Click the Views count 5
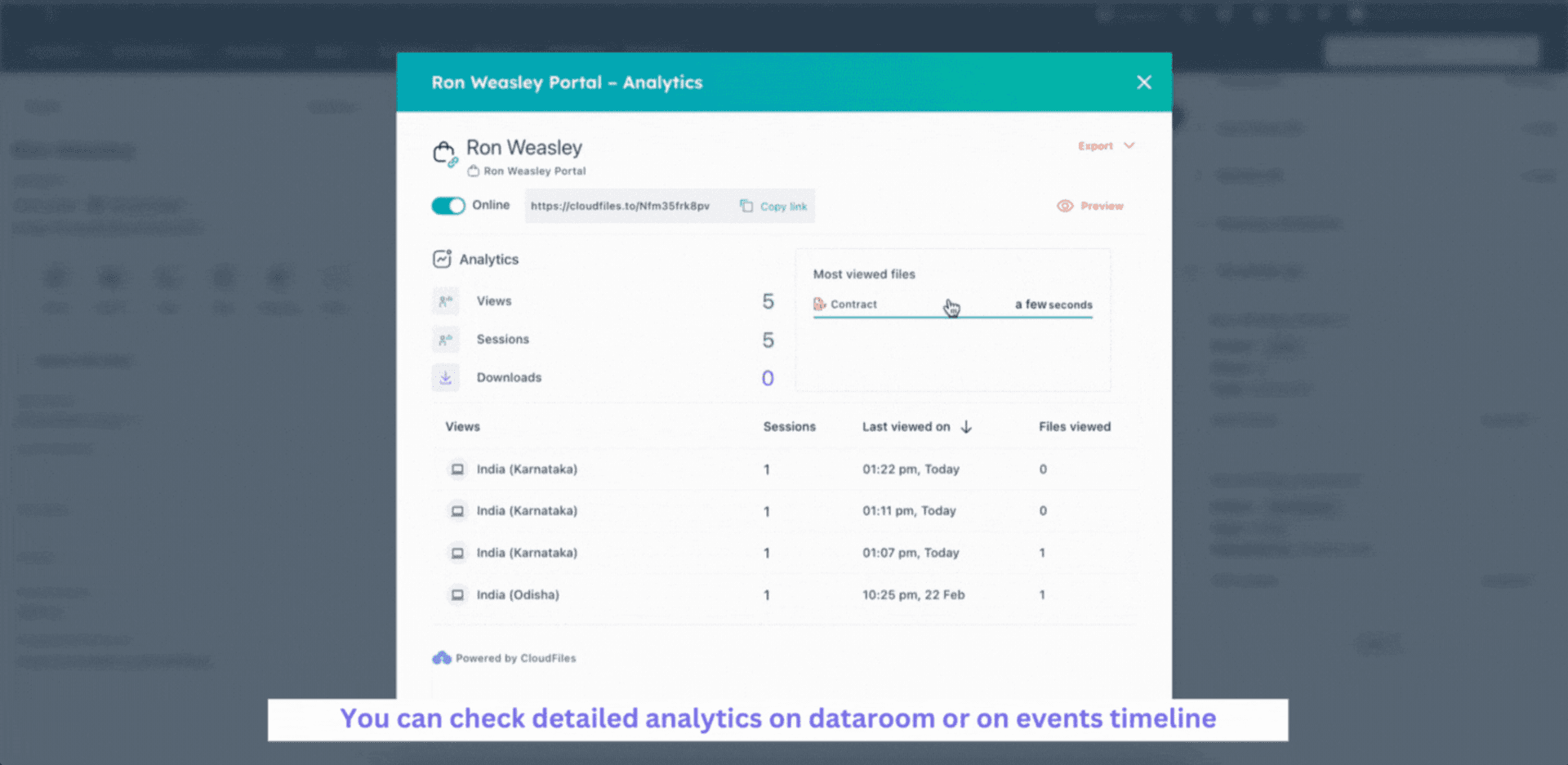The width and height of the screenshot is (1568, 765). point(768,301)
